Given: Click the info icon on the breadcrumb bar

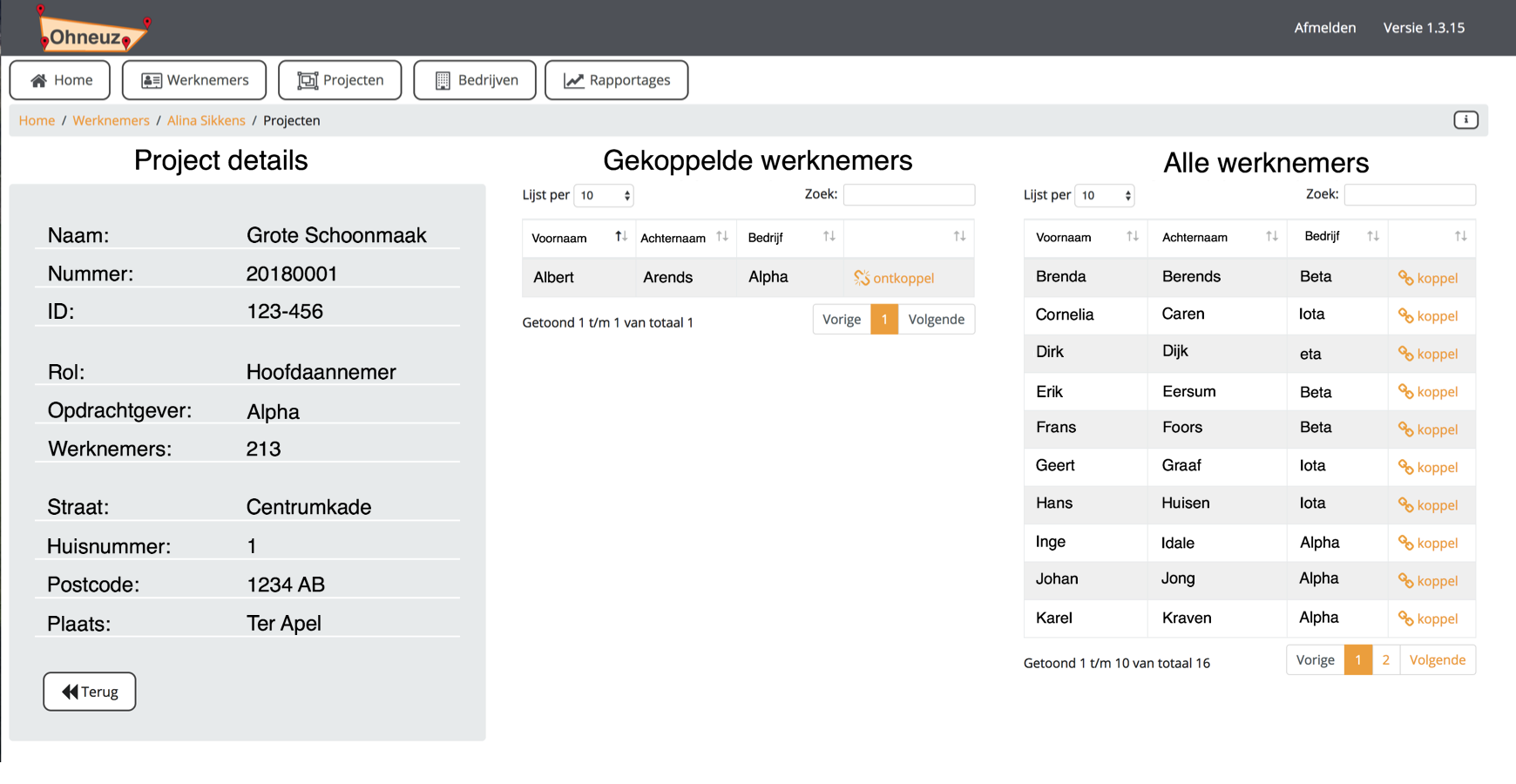Looking at the screenshot, I should tap(1466, 120).
